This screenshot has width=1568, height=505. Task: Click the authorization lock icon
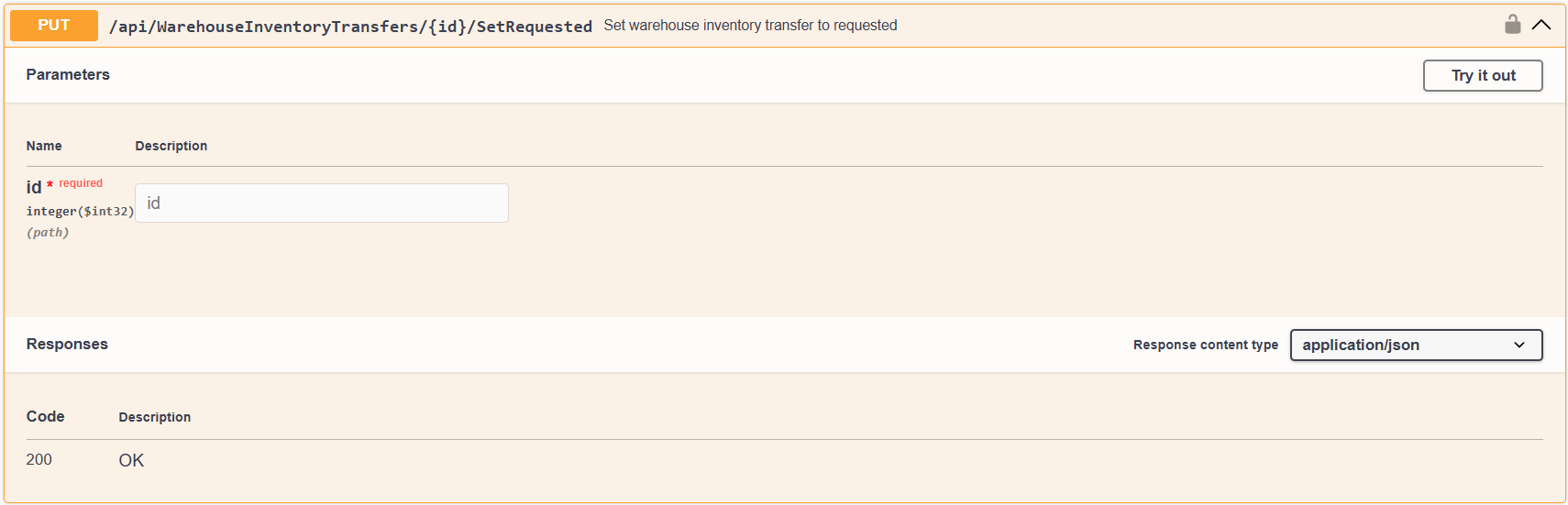(1512, 25)
